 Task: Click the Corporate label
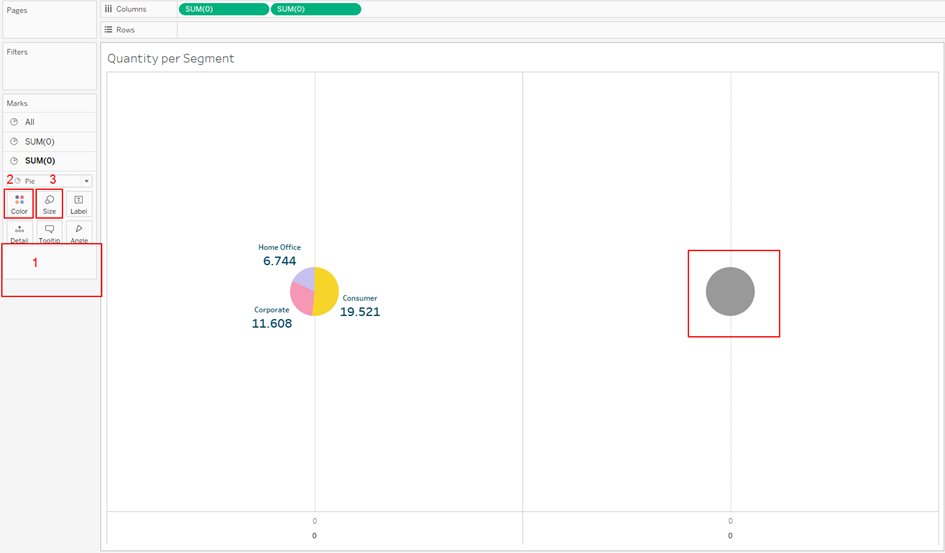click(272, 310)
